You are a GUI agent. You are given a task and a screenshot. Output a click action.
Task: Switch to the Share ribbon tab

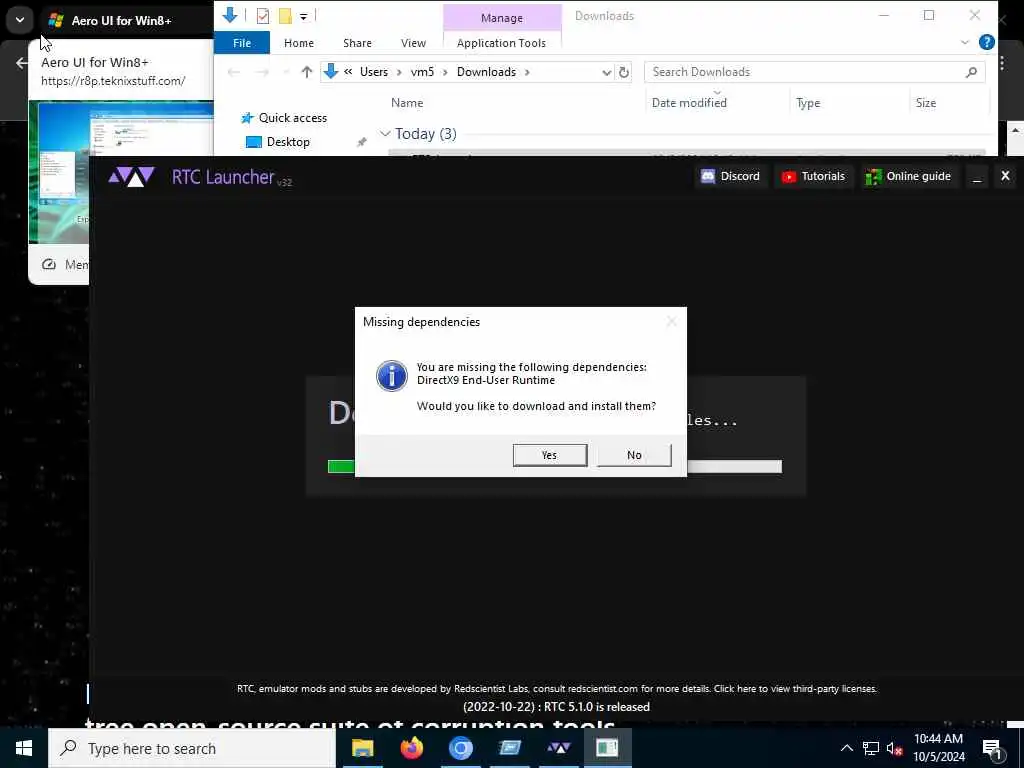(x=357, y=43)
